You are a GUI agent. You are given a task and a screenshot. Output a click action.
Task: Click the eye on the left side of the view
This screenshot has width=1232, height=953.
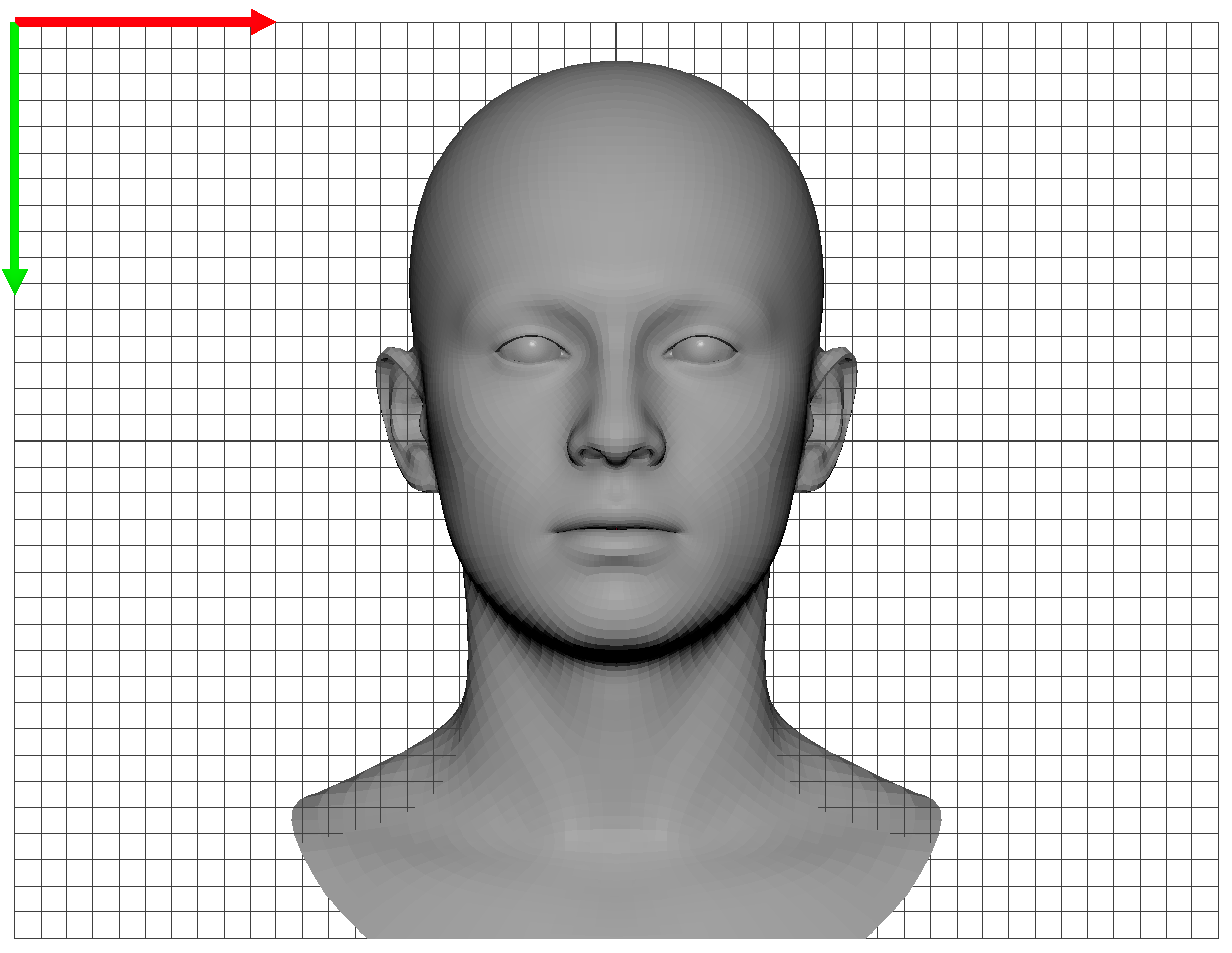click(x=532, y=349)
